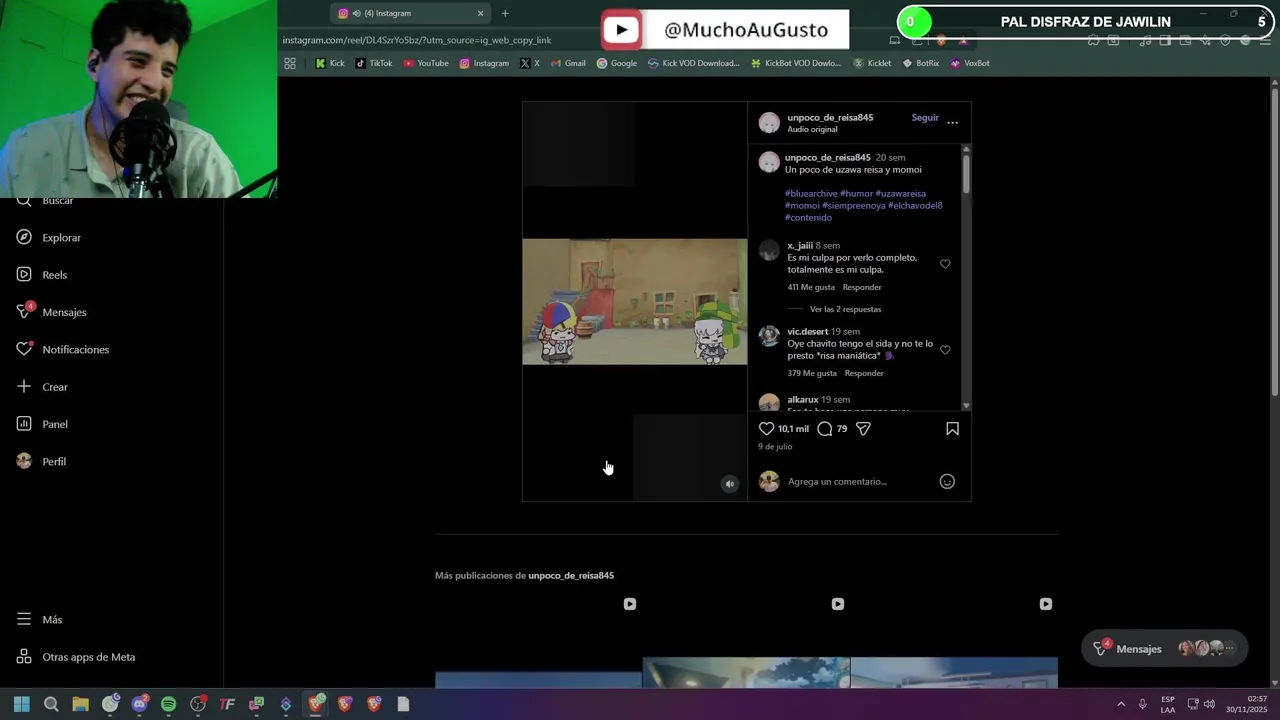Open emoji picker in comment box
This screenshot has width=1280, height=720.
point(947,482)
